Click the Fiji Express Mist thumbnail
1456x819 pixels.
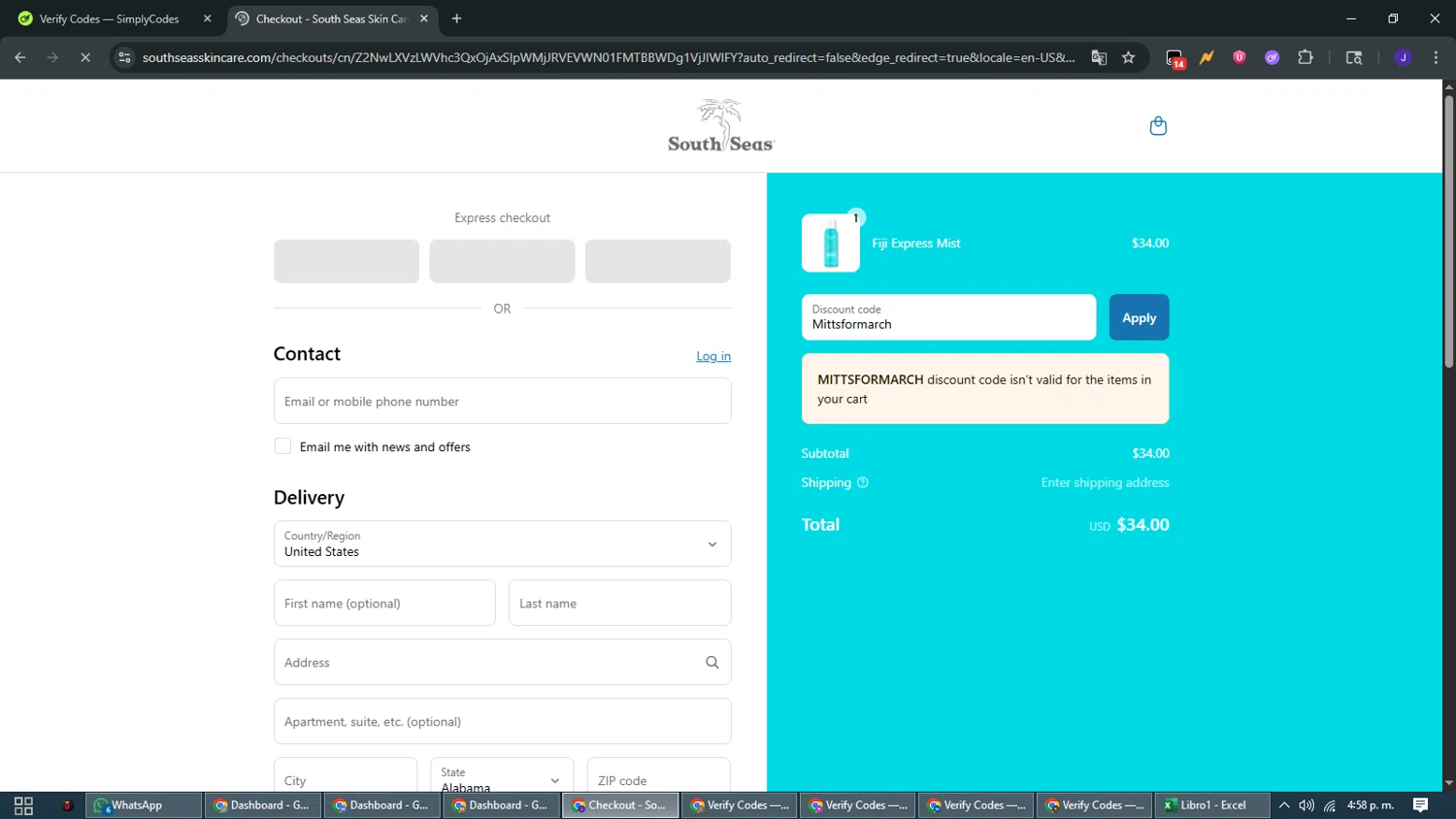pyautogui.click(x=831, y=243)
